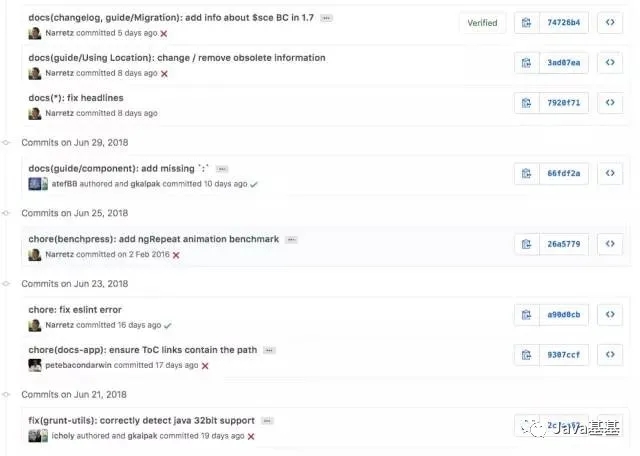The height and width of the screenshot is (456, 640).
Task: Click the Verified signature badge
Action: 482,22
